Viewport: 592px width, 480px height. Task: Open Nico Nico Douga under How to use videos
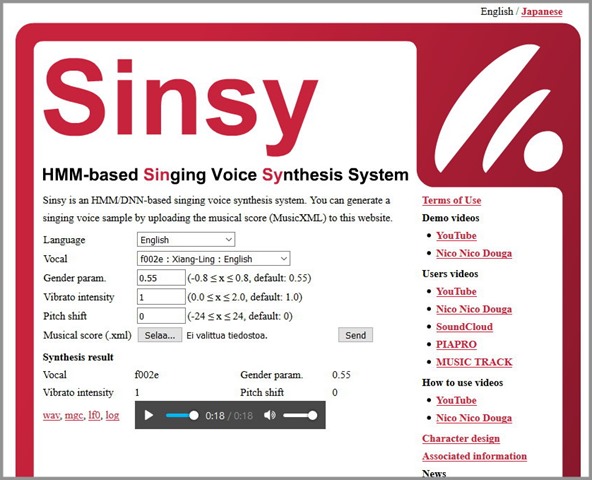pos(474,418)
